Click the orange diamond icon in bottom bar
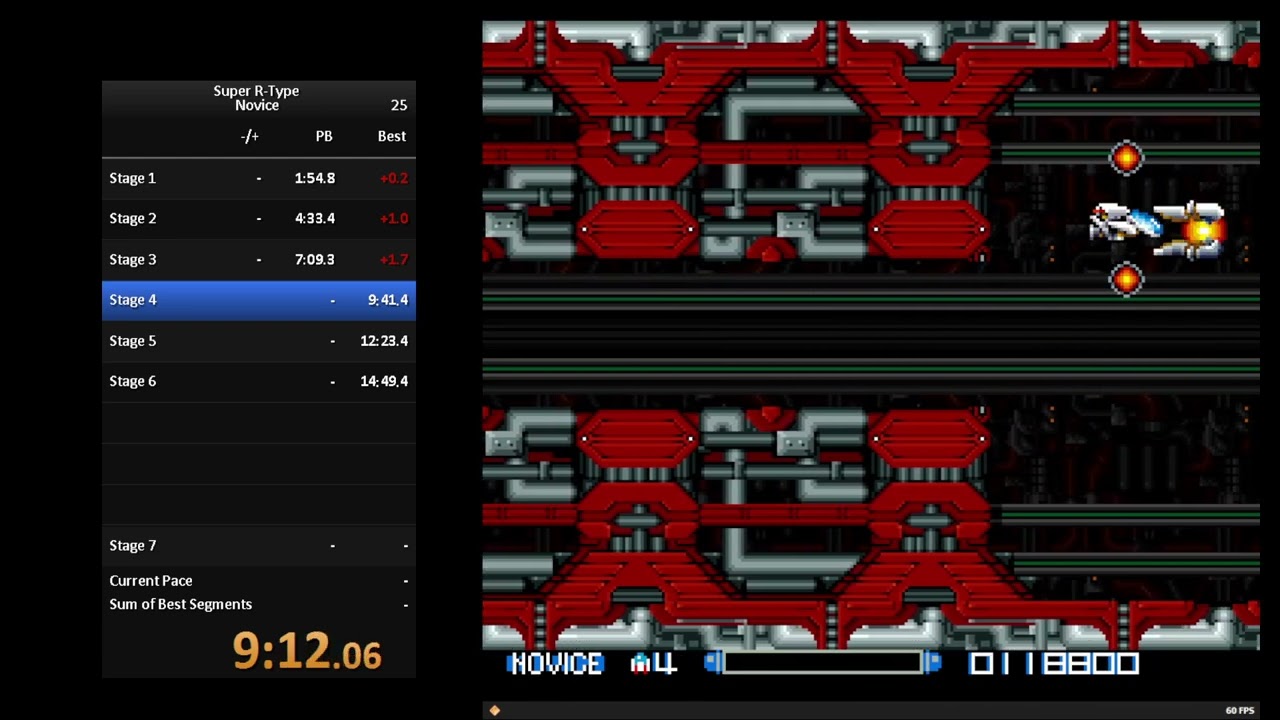Viewport: 1280px width, 720px height. point(494,710)
